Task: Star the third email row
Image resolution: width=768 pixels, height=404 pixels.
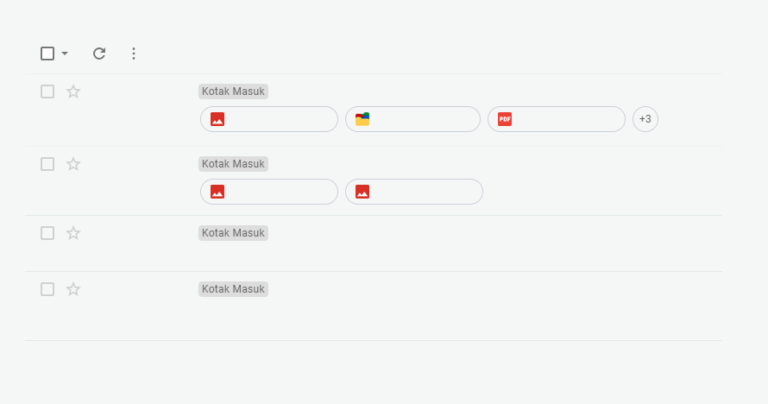Action: (x=73, y=233)
